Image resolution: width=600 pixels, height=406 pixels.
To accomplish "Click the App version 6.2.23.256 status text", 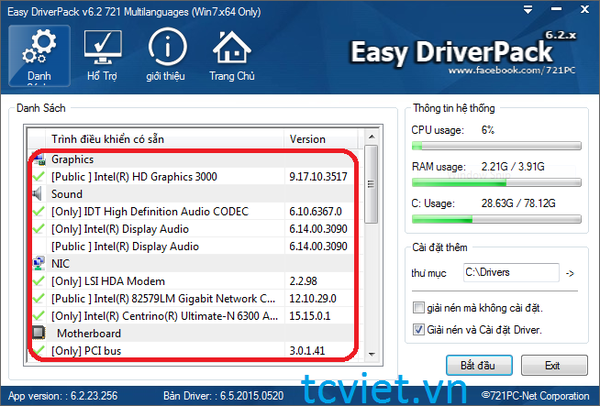I will [x=63, y=396].
